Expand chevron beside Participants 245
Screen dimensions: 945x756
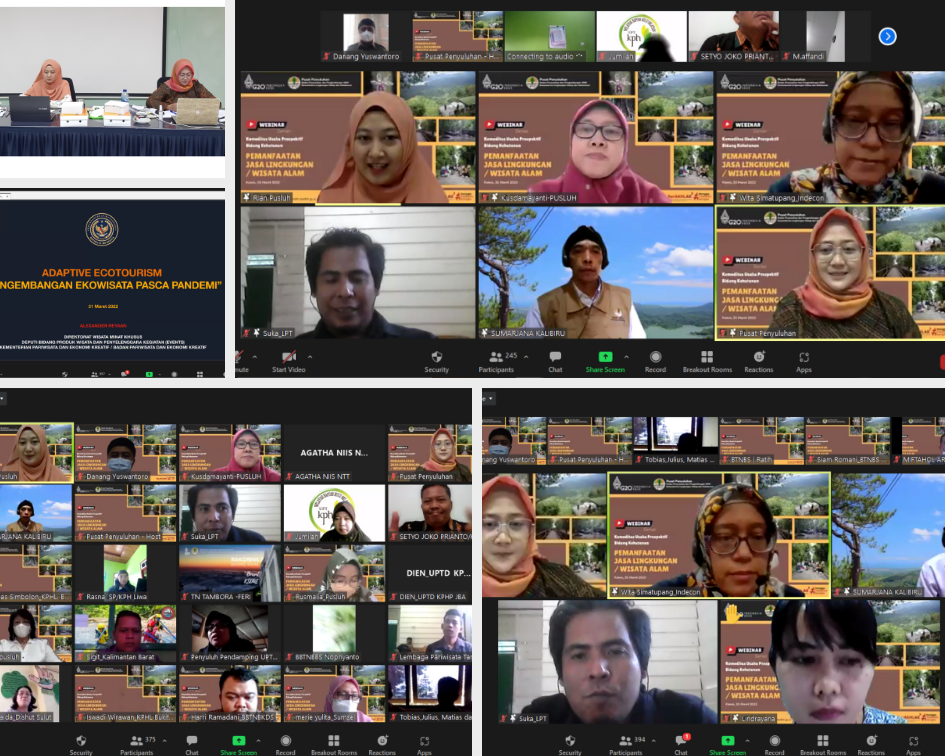(526, 357)
